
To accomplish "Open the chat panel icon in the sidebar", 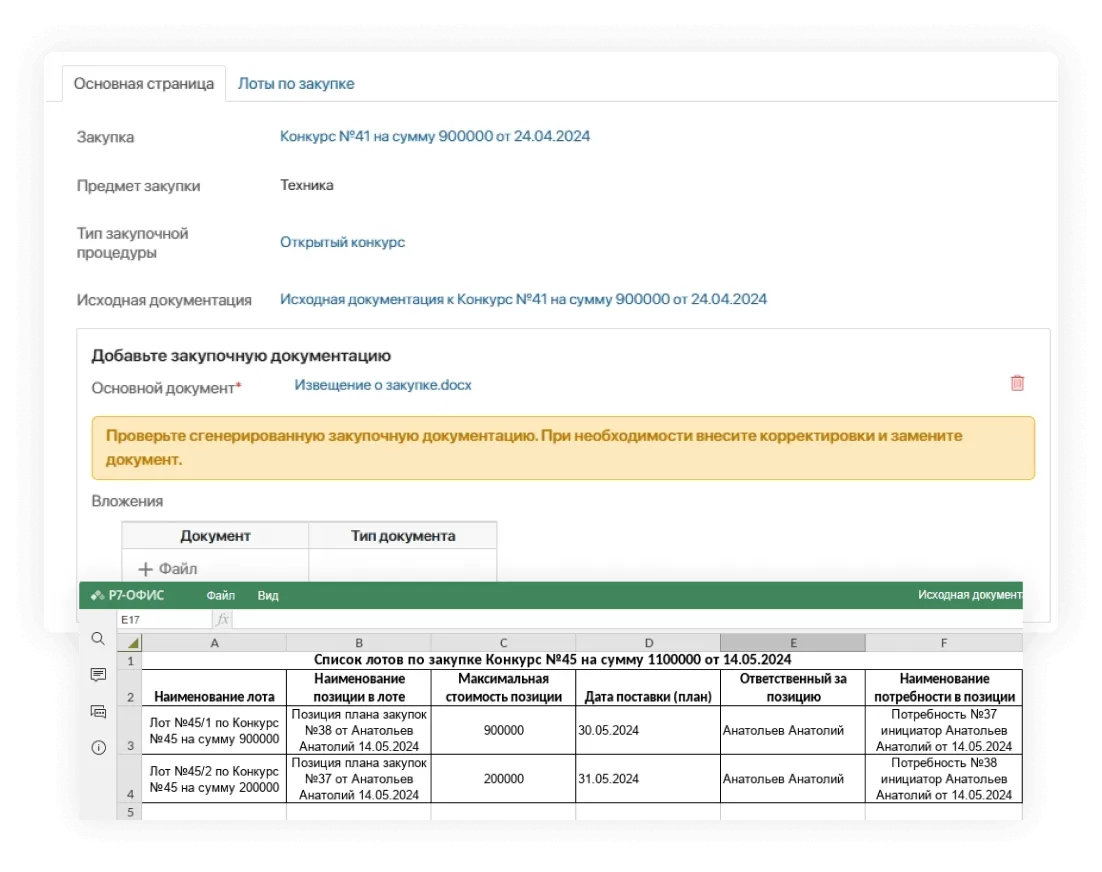I will pyautogui.click(x=98, y=711).
